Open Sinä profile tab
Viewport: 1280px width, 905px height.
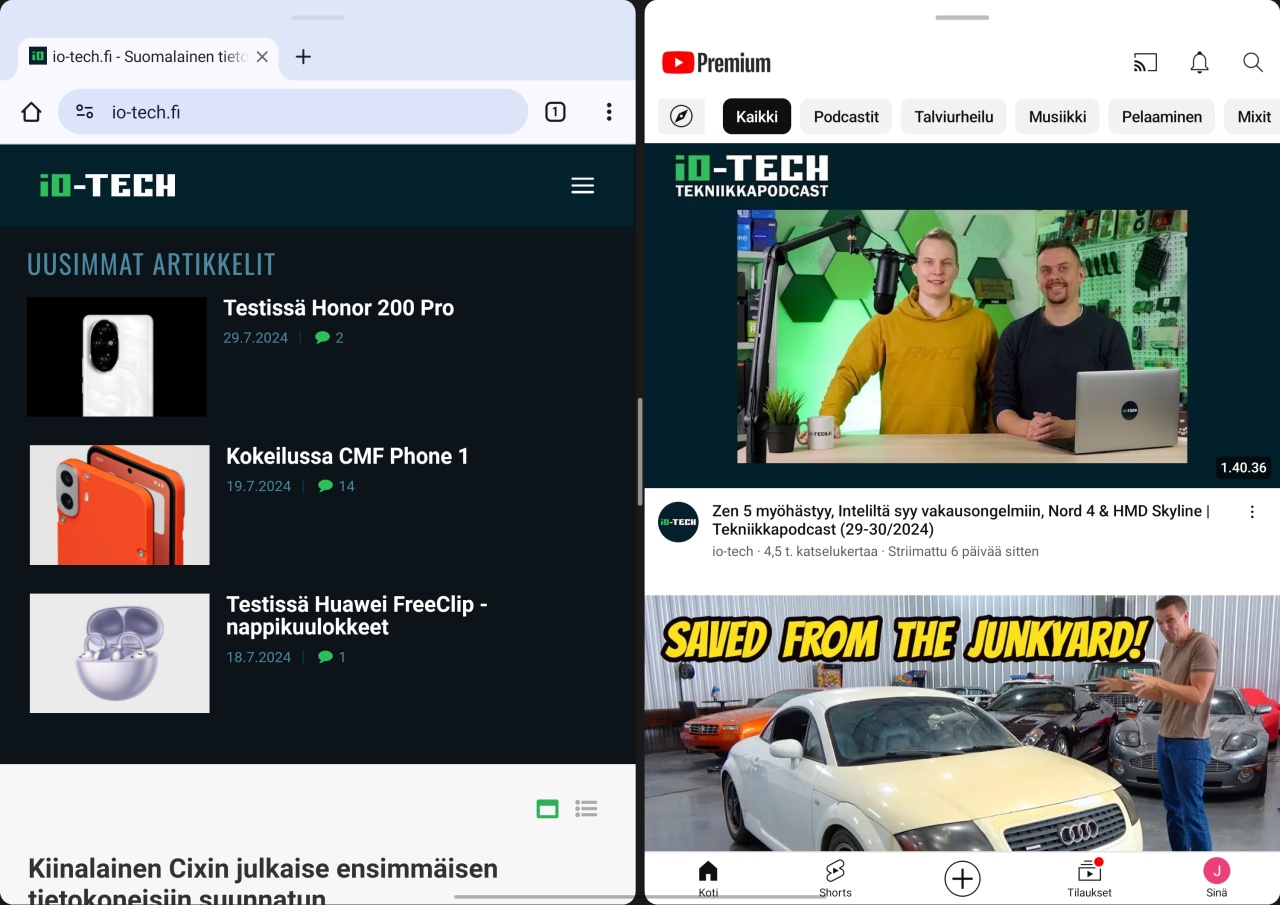tap(1216, 879)
